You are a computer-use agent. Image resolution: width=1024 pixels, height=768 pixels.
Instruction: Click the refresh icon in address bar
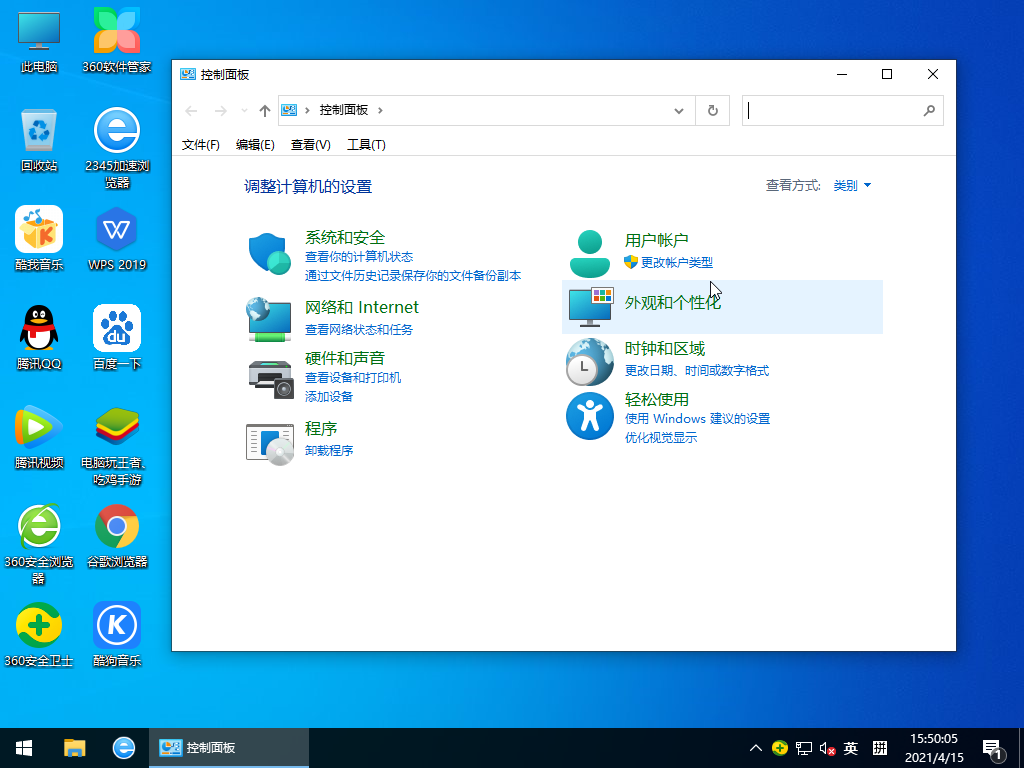pos(712,110)
